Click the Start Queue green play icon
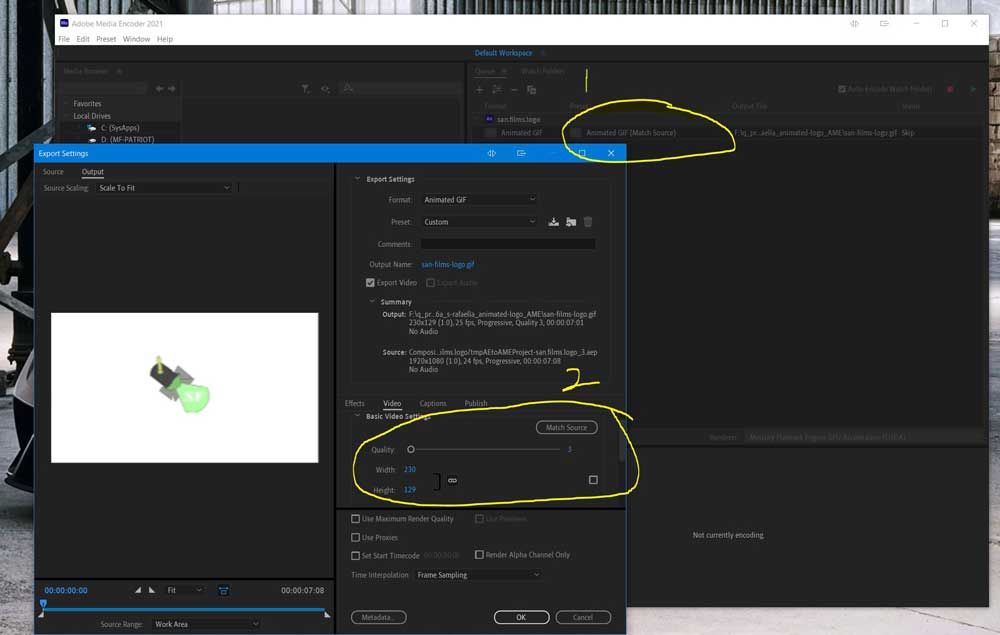This screenshot has width=1000, height=635. (973, 90)
